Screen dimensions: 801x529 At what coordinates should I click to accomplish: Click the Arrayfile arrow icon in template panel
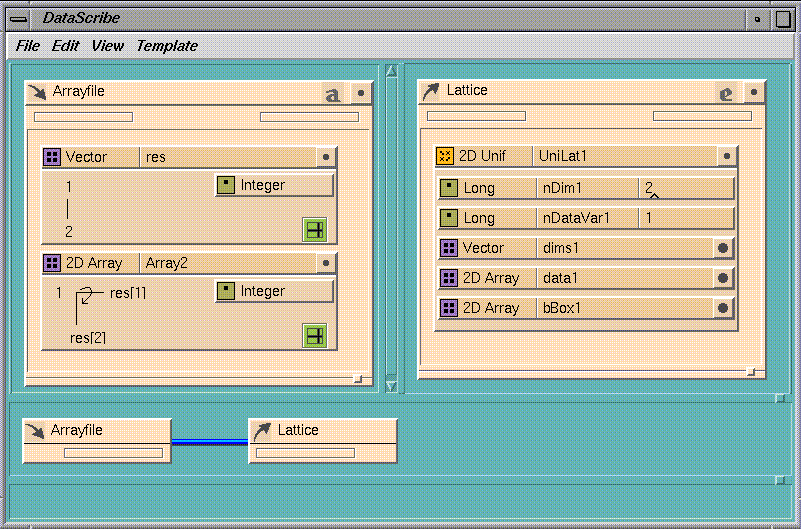(36, 92)
